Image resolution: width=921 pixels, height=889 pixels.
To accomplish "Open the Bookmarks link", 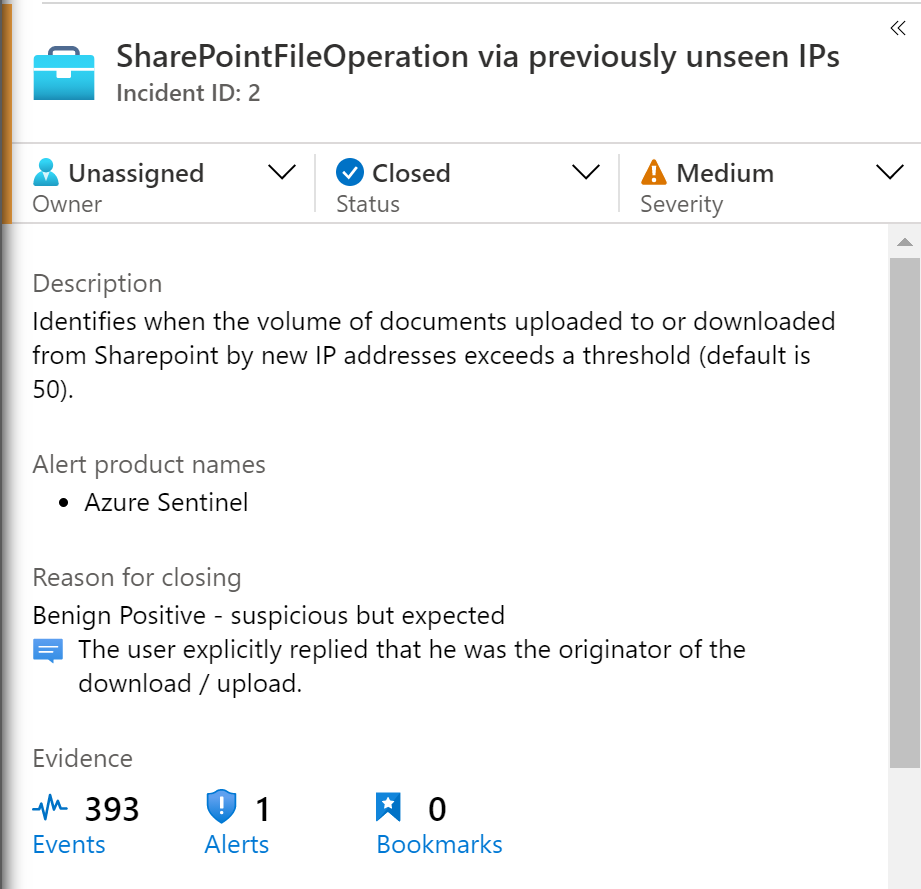I will [x=439, y=845].
